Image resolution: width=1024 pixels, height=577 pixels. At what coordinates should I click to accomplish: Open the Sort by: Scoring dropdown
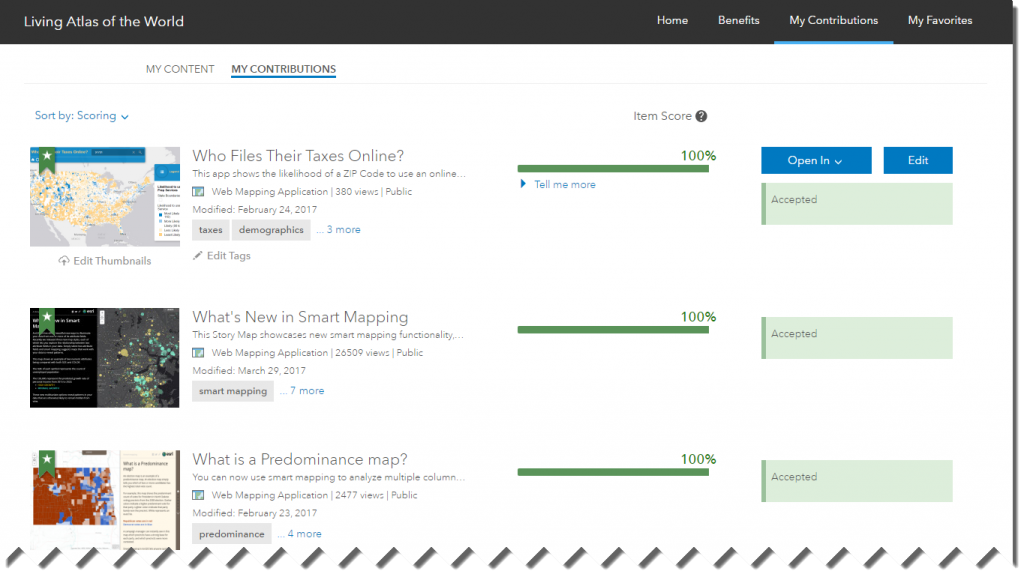click(x=82, y=116)
